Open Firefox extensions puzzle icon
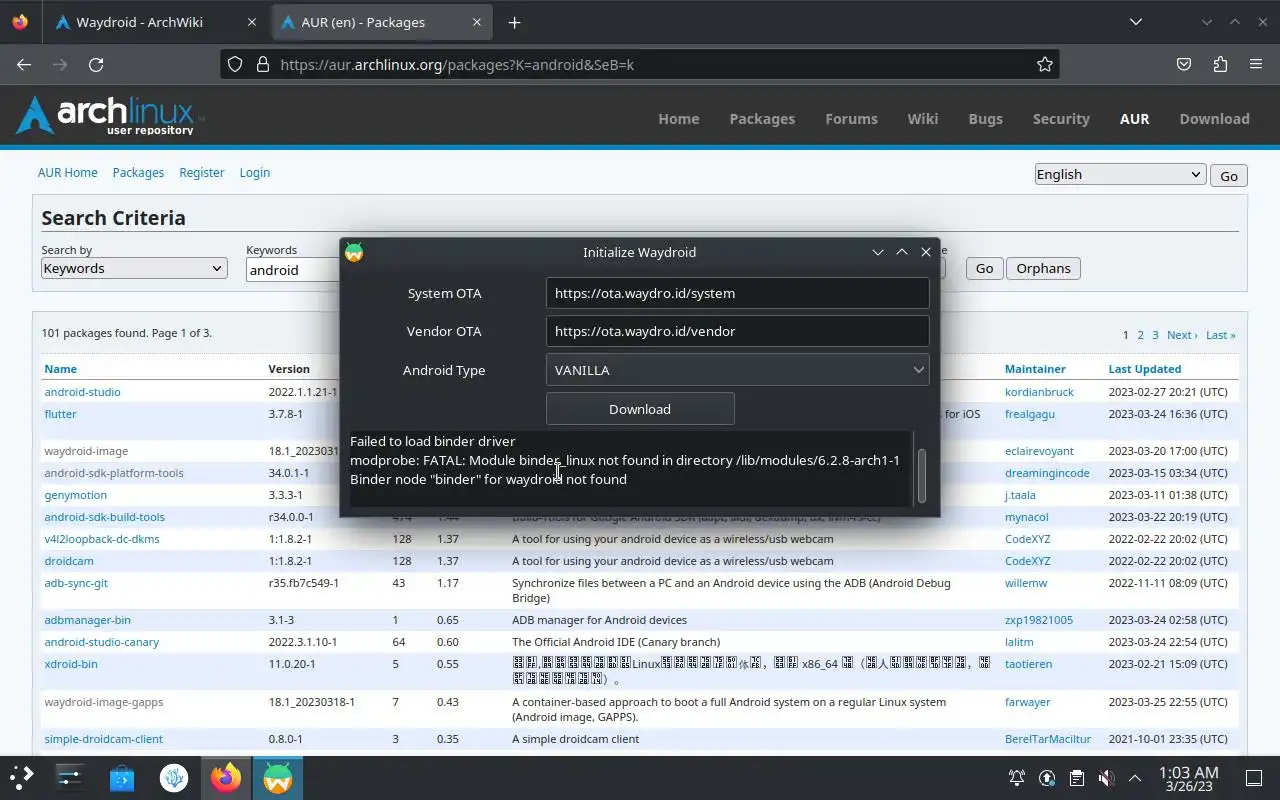The width and height of the screenshot is (1280, 800). 1220,64
